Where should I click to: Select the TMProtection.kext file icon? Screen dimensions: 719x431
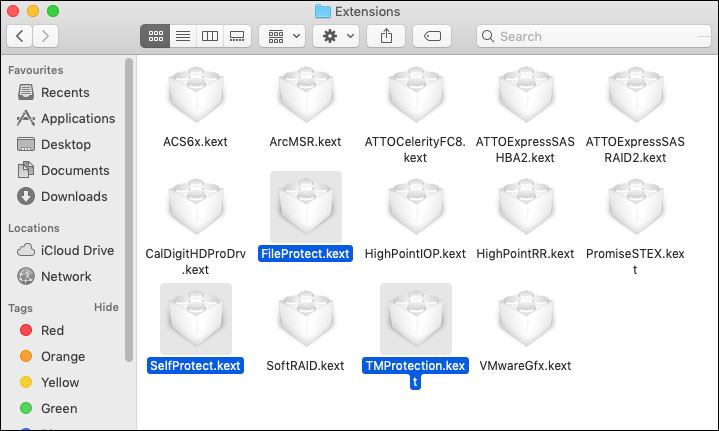pos(416,319)
